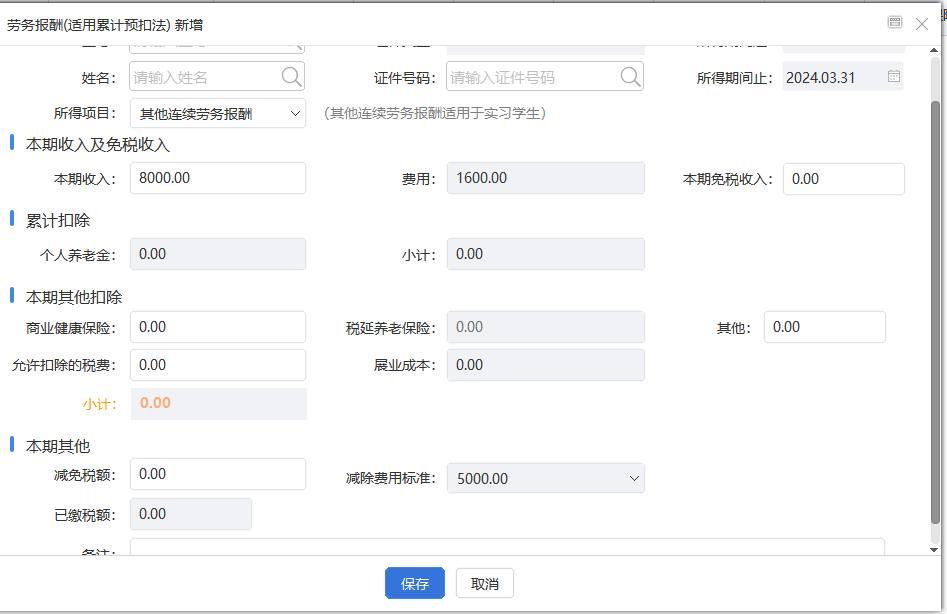
Task: Click the 本期收入 field showing 8000.00
Action: click(x=218, y=178)
